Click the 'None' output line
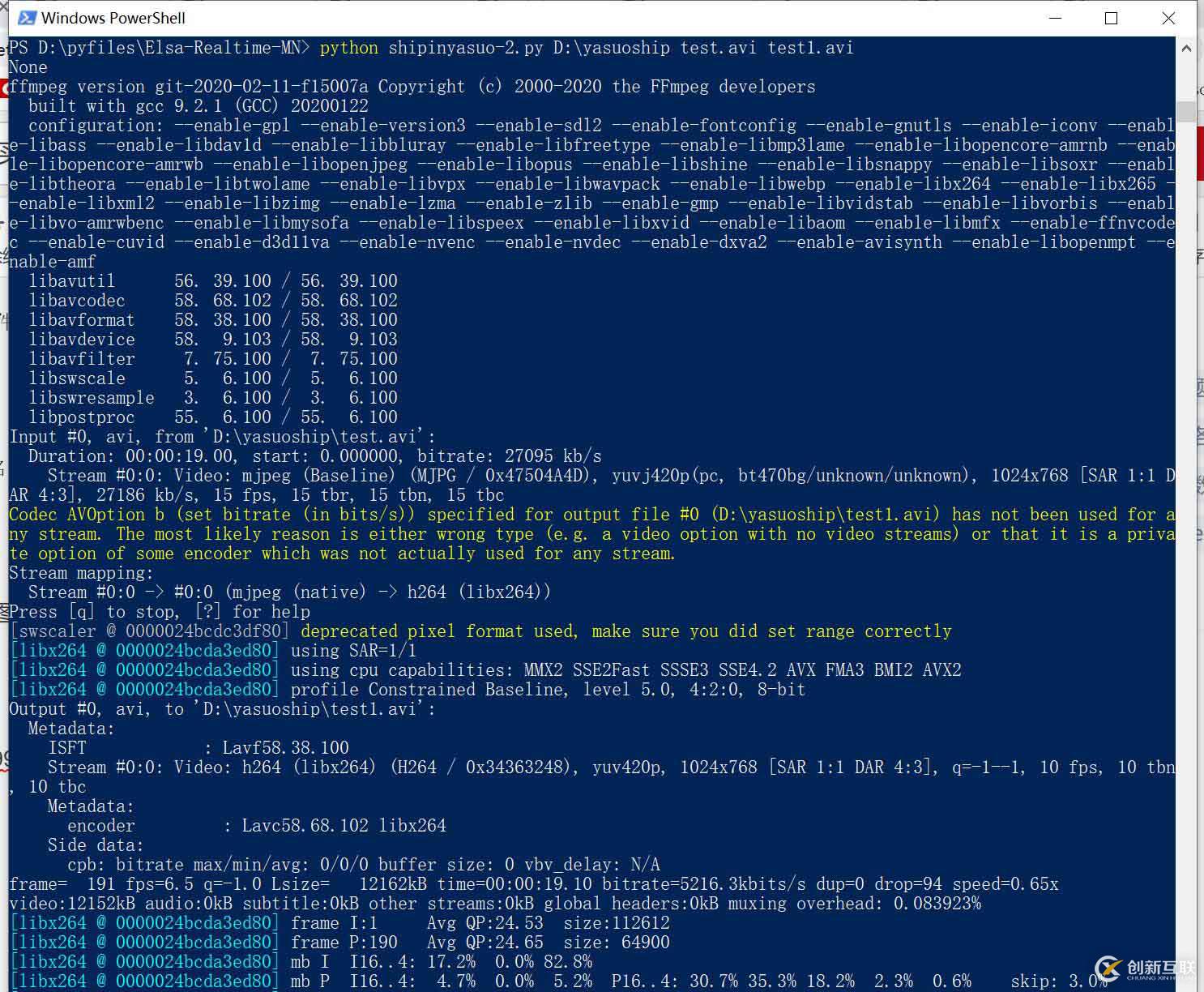Viewport: 1204px width, 992px height. (x=28, y=67)
